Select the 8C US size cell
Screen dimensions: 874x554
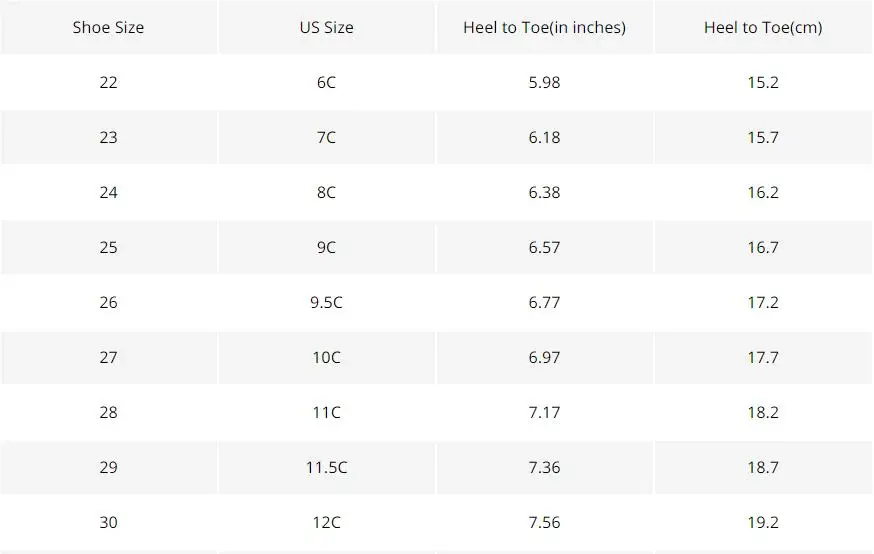click(x=327, y=192)
